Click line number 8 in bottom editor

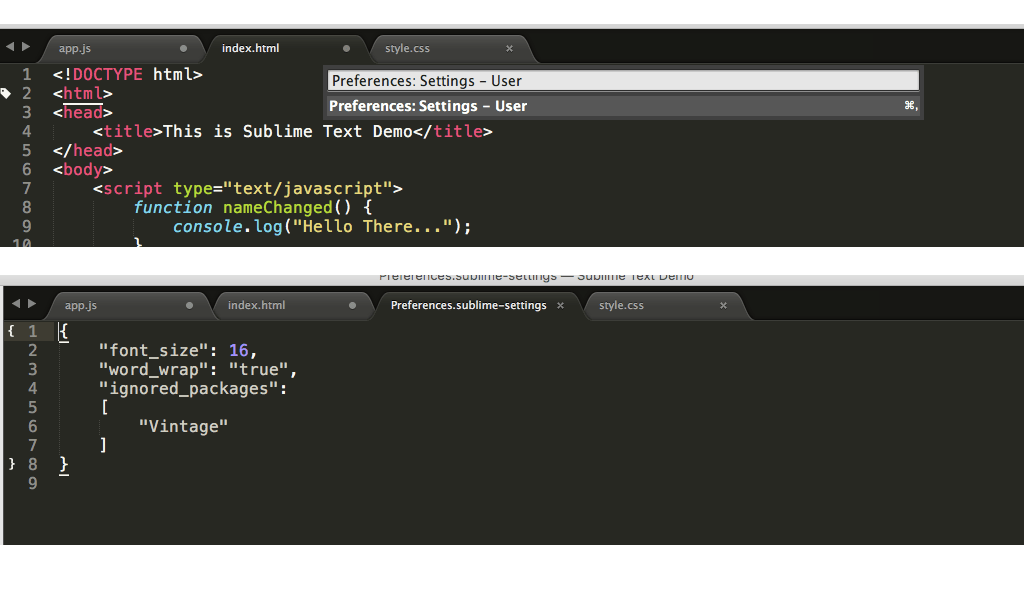[33, 463]
